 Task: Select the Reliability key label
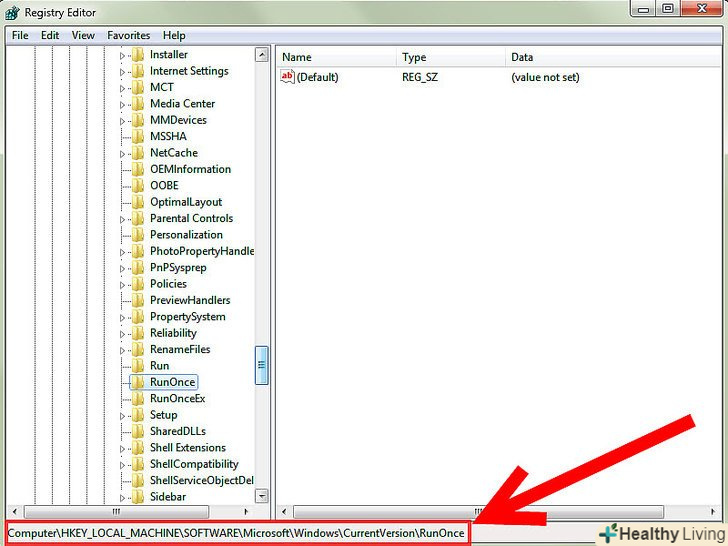click(x=173, y=333)
